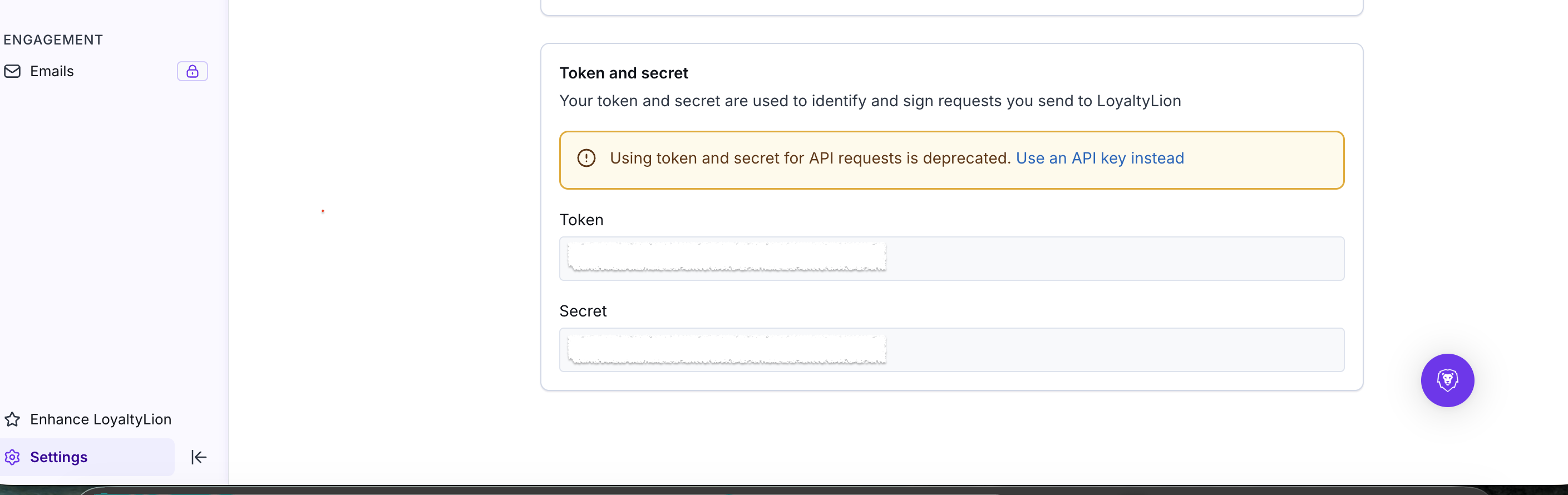
Task: Click the star icon for Enhance LoyaltyLion
Action: point(12,419)
